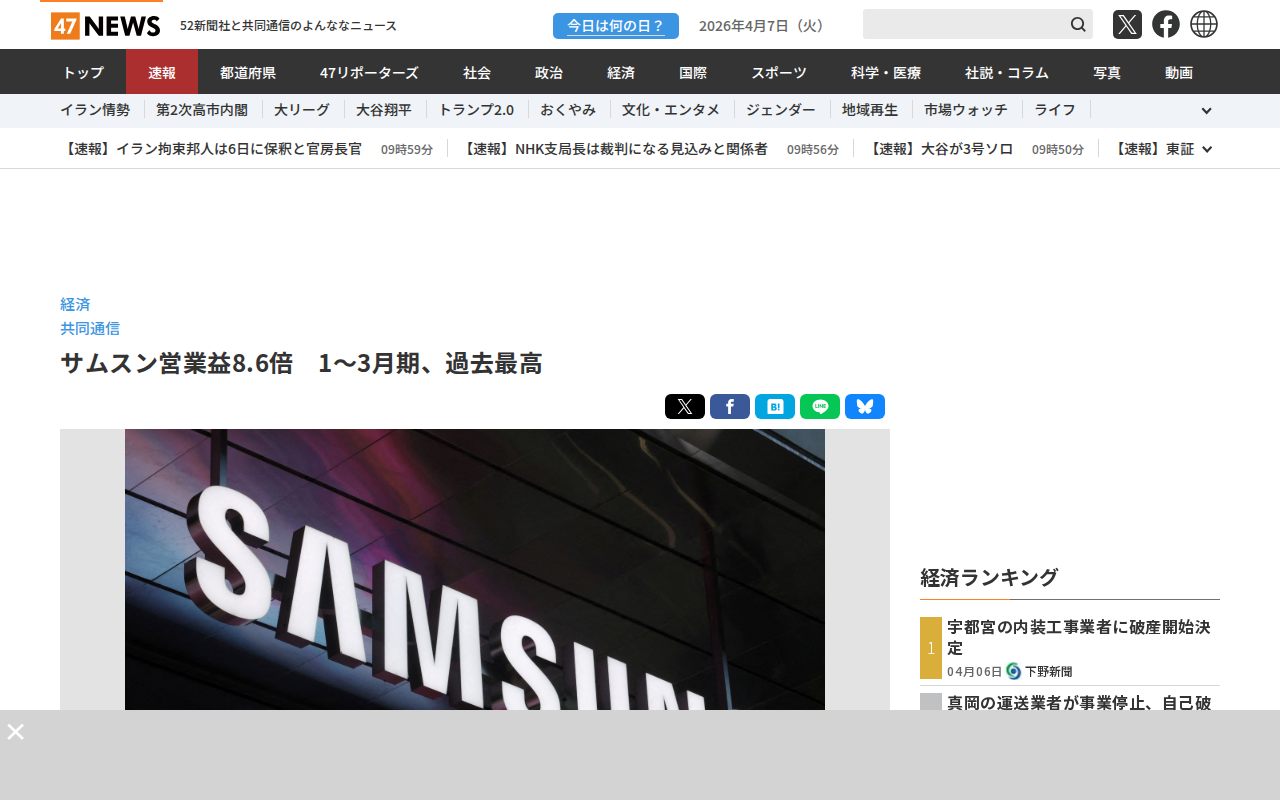
Task: Click the 今日は何の日？ button
Action: pyautogui.click(x=616, y=26)
